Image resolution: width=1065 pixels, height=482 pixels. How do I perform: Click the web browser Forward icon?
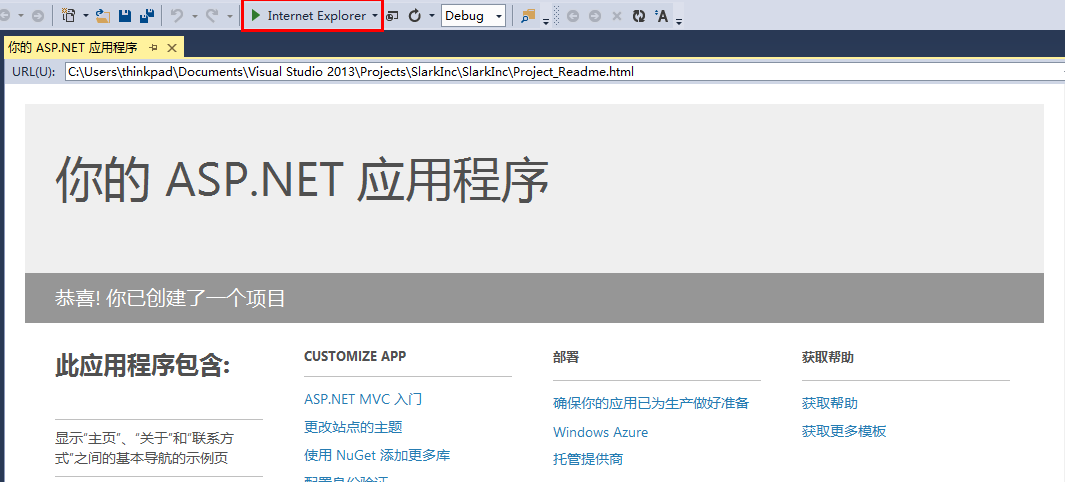595,16
